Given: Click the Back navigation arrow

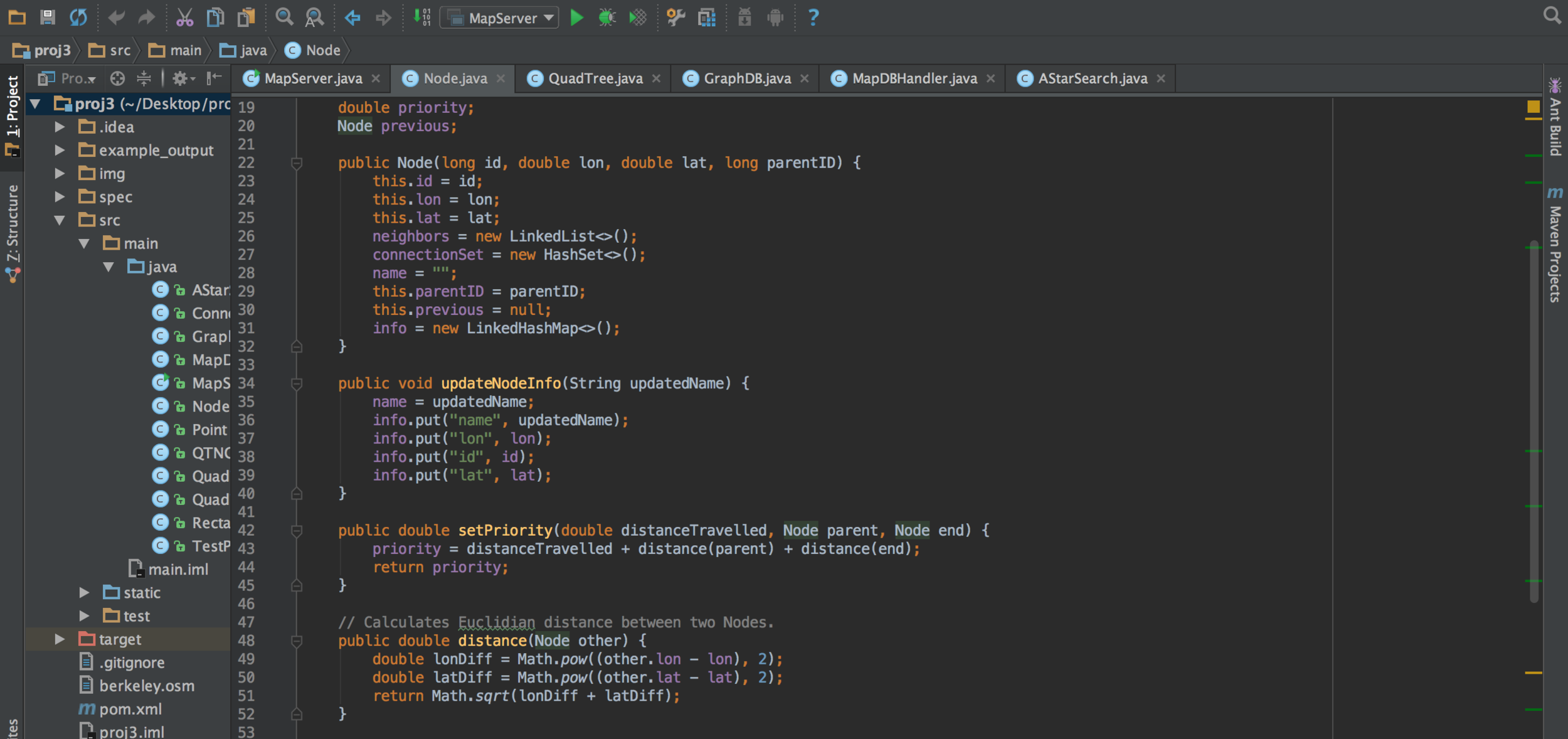Looking at the screenshot, I should point(352,18).
